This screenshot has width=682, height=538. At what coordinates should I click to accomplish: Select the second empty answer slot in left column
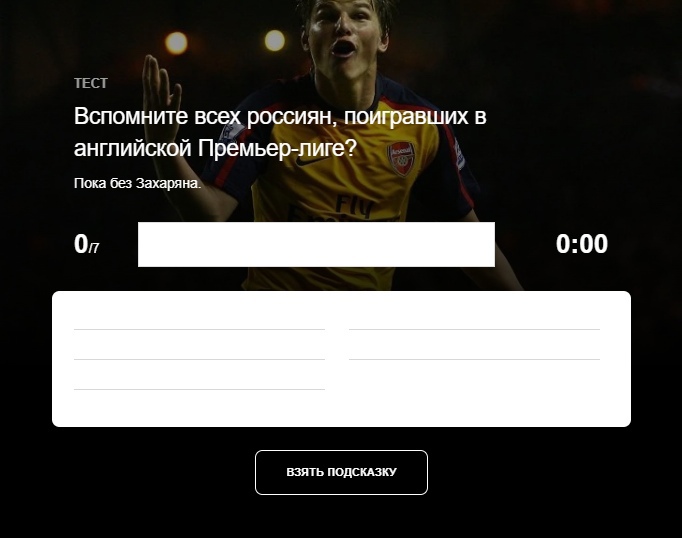199,345
